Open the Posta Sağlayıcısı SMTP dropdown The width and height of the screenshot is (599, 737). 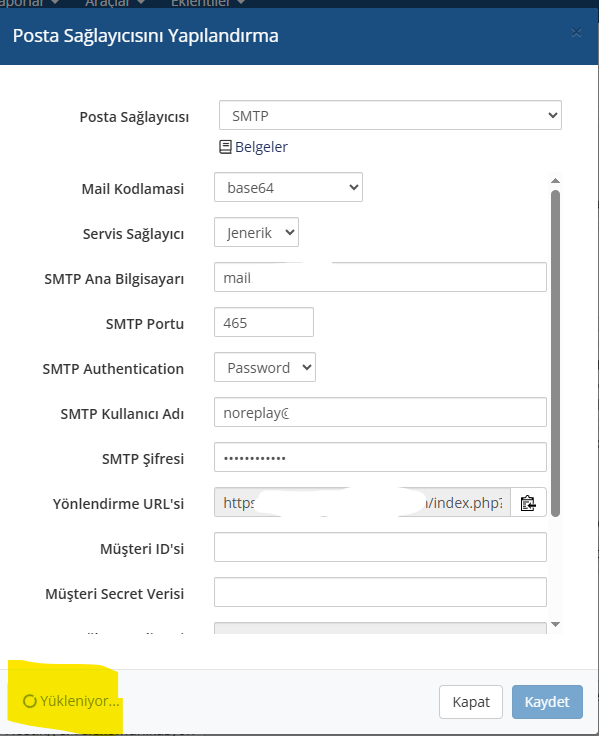(390, 115)
